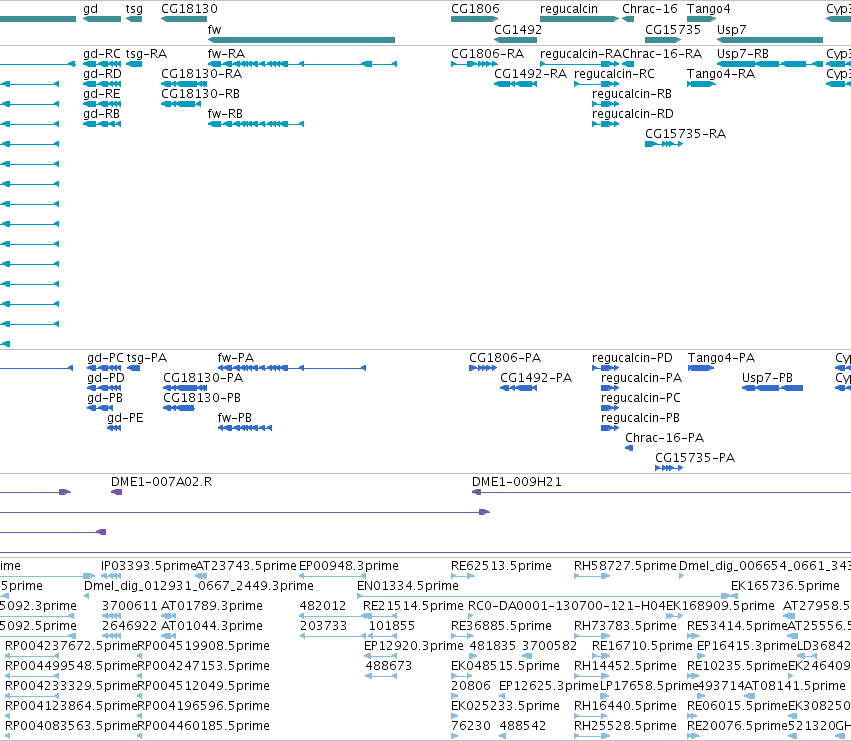Select transcript regucalcin-RA
The image size is (851, 741).
pyautogui.click(x=580, y=64)
